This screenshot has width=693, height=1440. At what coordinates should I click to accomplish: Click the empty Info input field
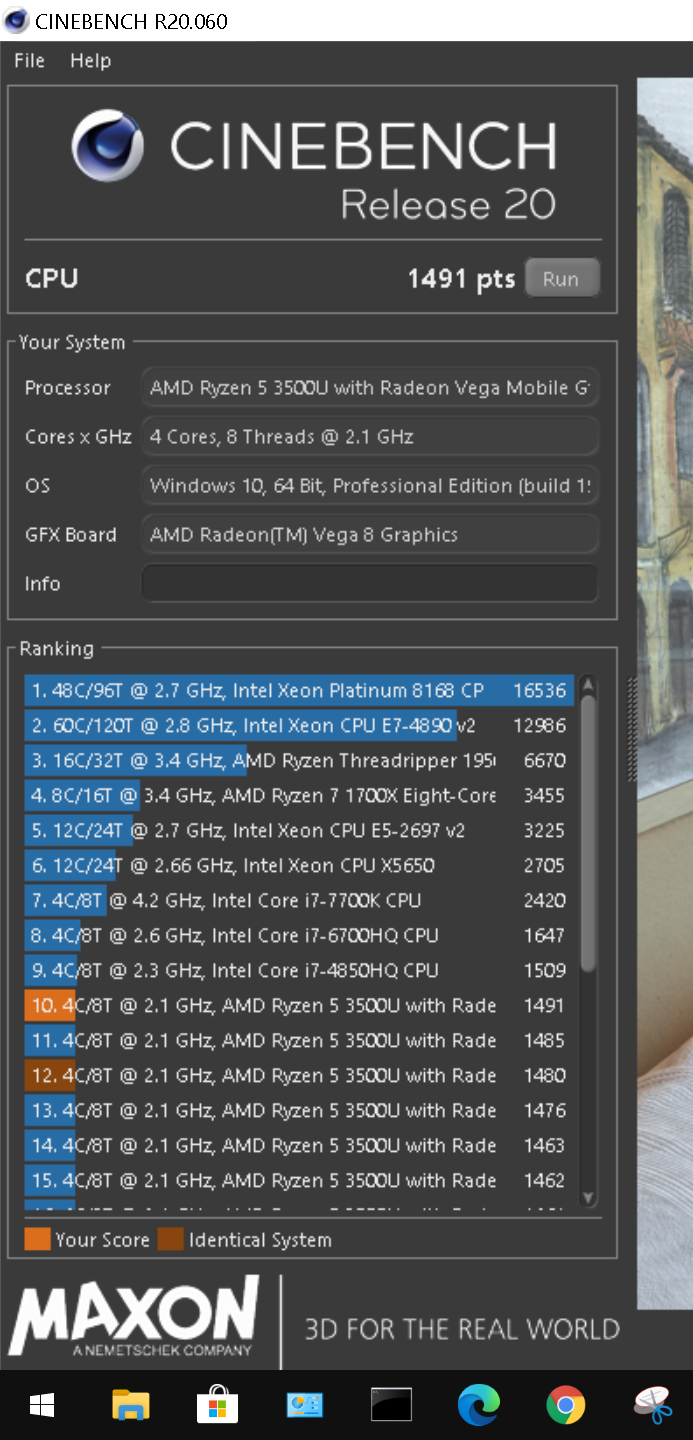[x=370, y=583]
